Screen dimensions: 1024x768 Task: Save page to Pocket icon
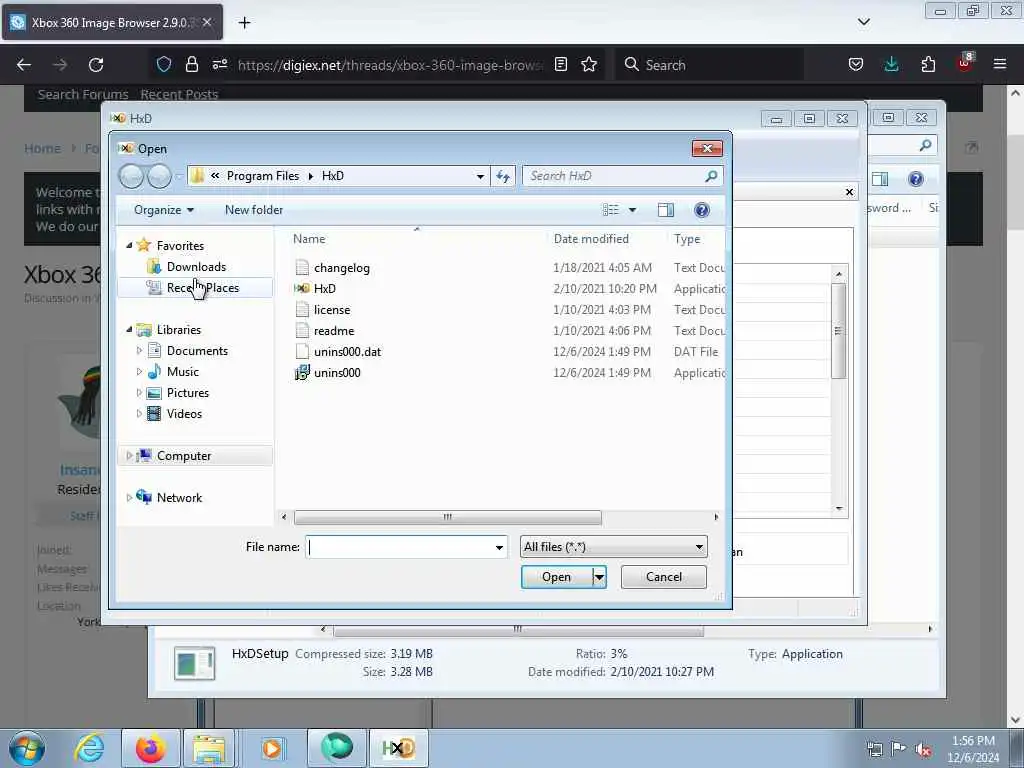(x=856, y=65)
